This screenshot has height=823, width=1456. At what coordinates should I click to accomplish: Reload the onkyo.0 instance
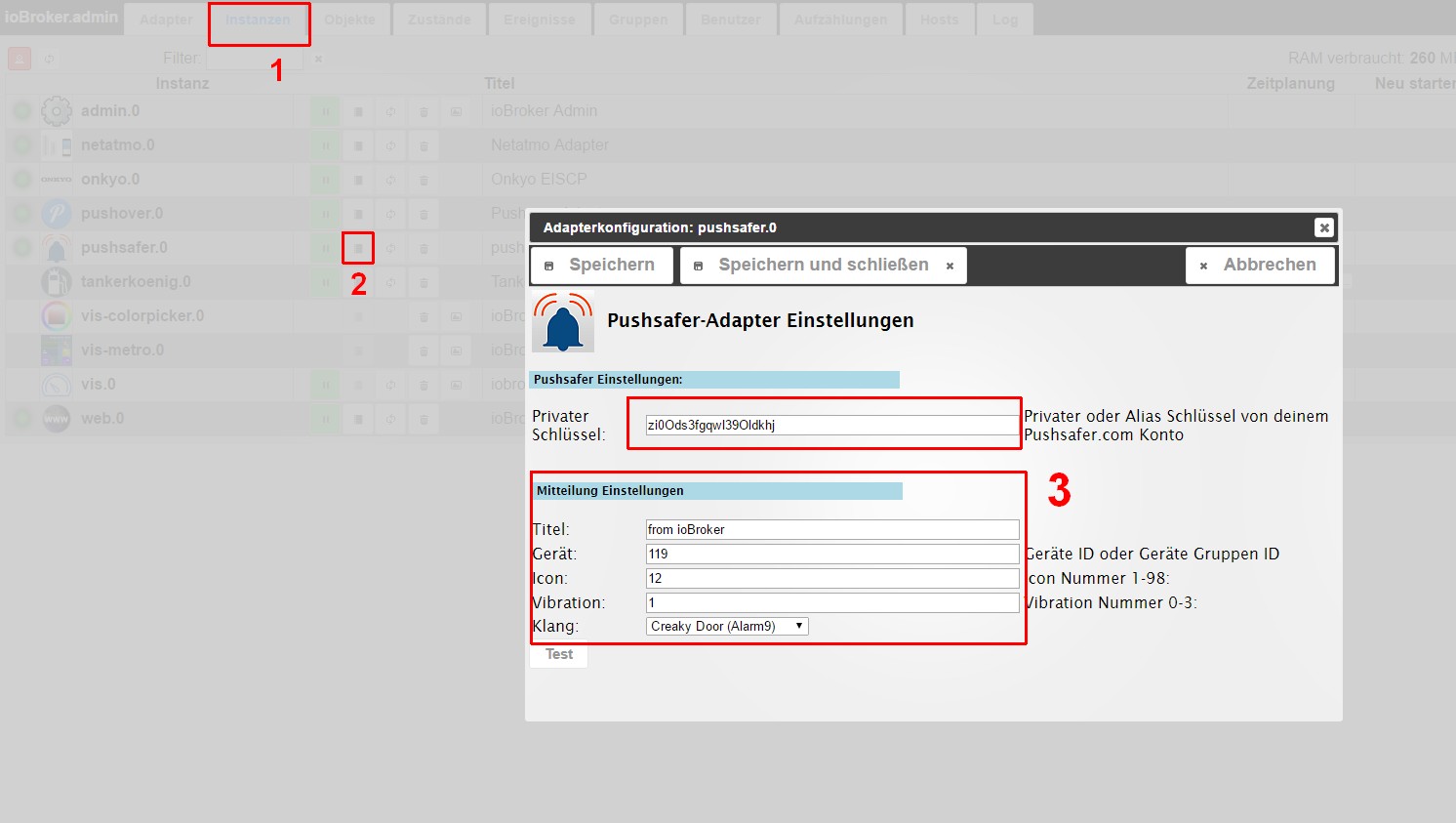(390, 180)
